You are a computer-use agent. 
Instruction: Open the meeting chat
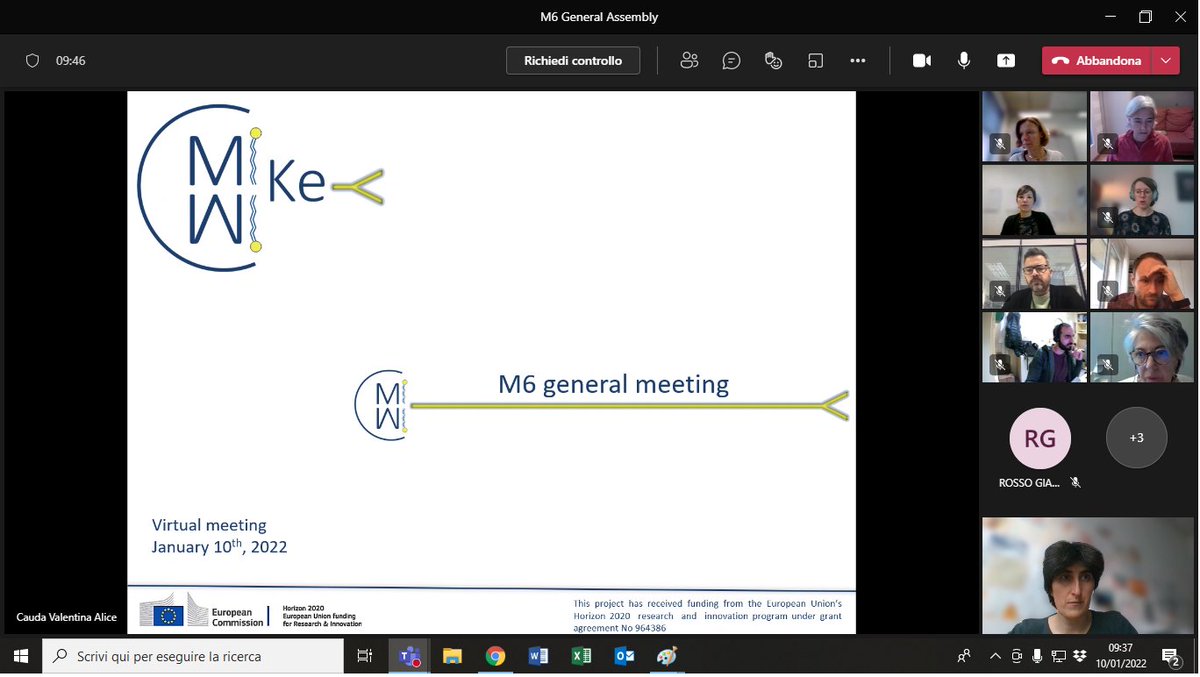click(x=731, y=60)
